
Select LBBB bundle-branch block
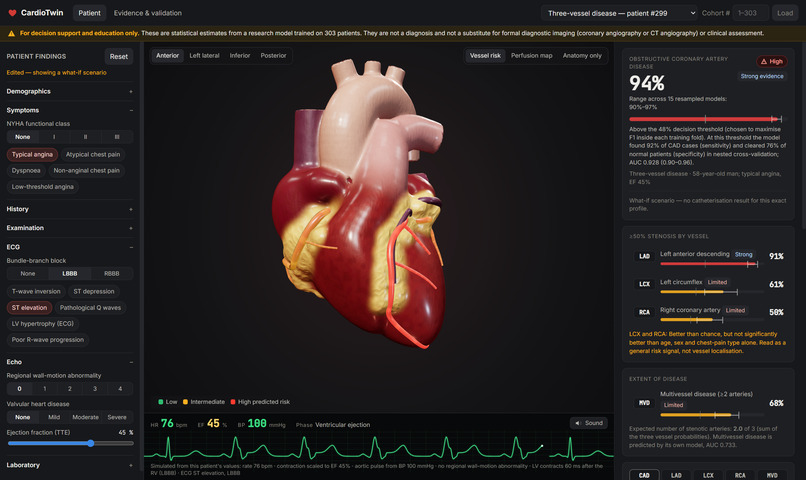[x=70, y=273]
